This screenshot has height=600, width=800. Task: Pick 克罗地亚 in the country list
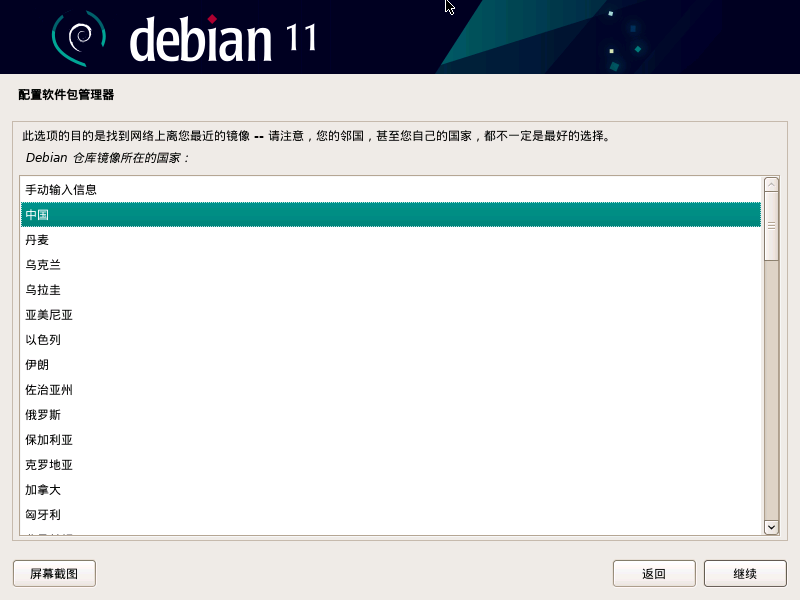click(x=49, y=465)
